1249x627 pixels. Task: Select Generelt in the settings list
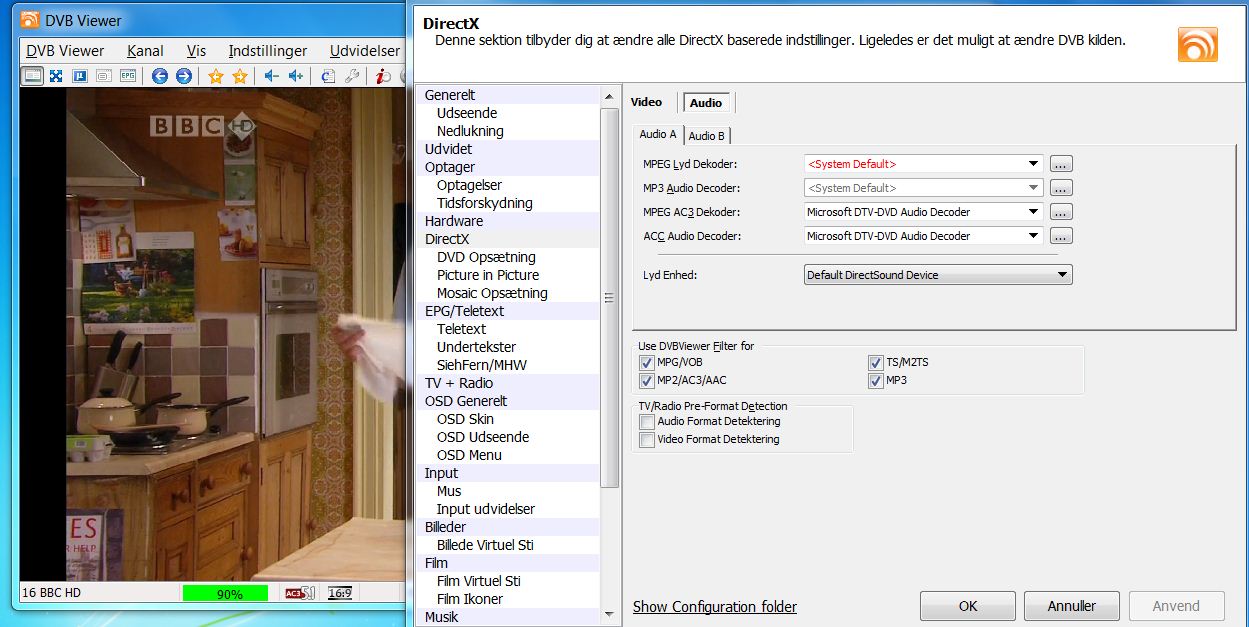tap(450, 95)
